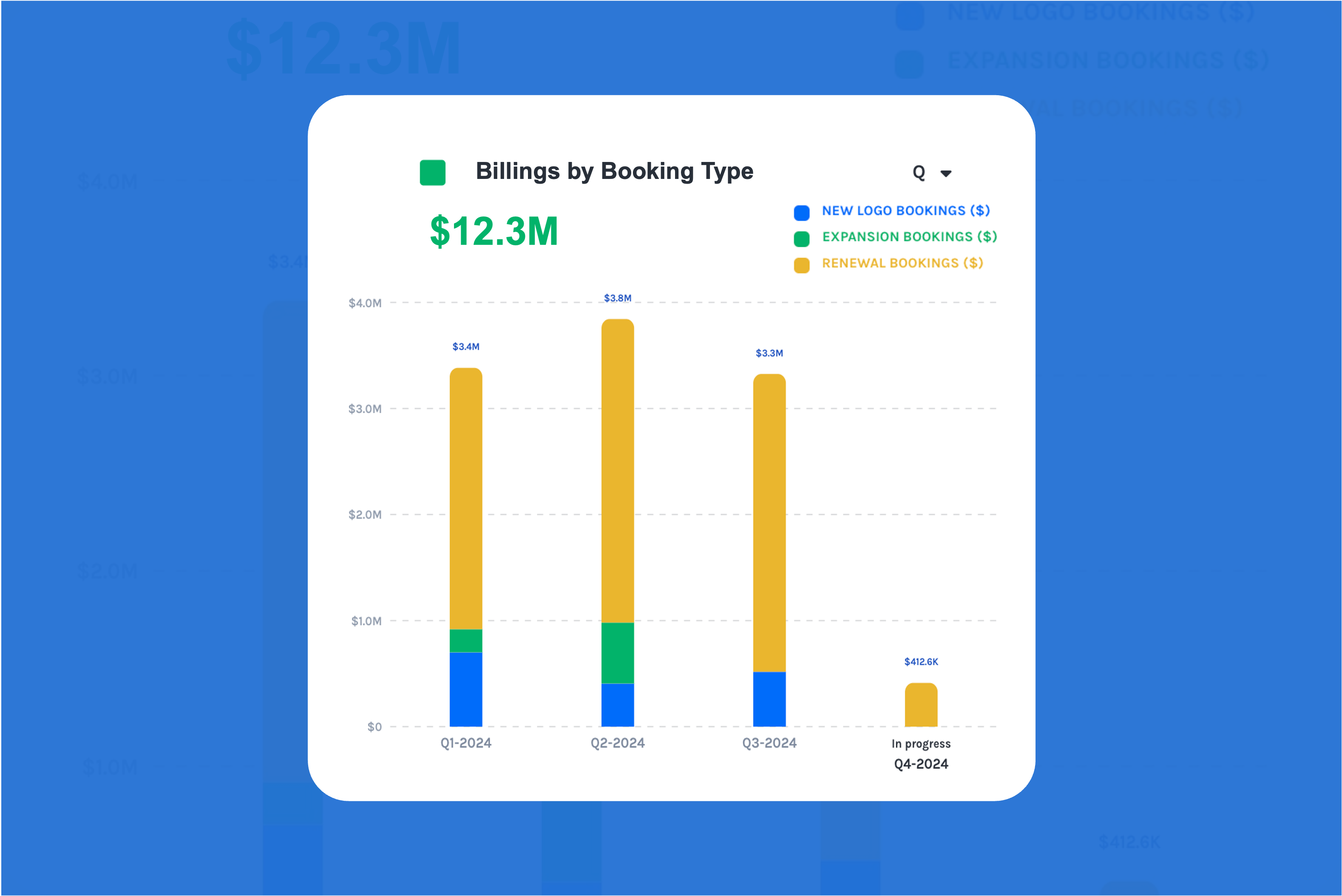
Task: Toggle the Renewal Bookings legend swatch
Action: click(802, 265)
